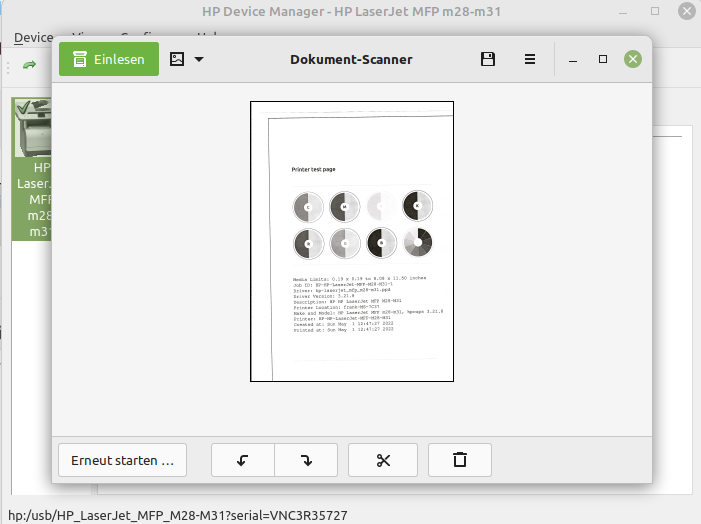Select HP LaserJet MFP device in list
This screenshot has width=701, height=524.
pyautogui.click(x=32, y=169)
